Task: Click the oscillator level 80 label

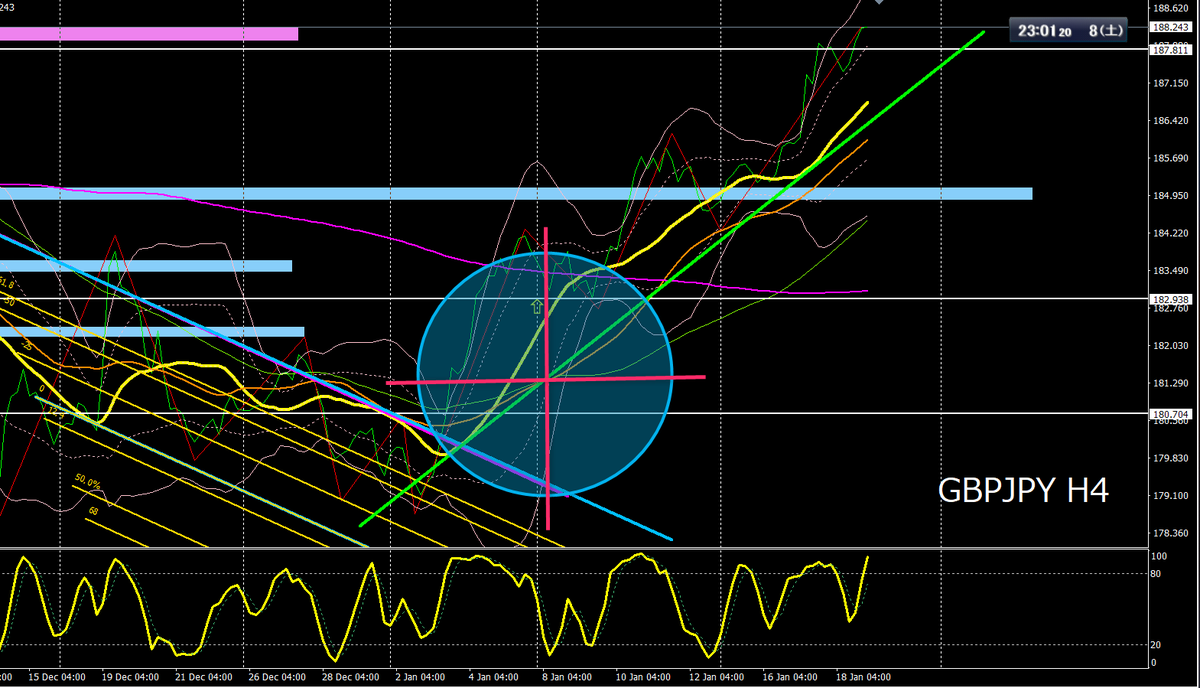Action: click(x=1158, y=574)
